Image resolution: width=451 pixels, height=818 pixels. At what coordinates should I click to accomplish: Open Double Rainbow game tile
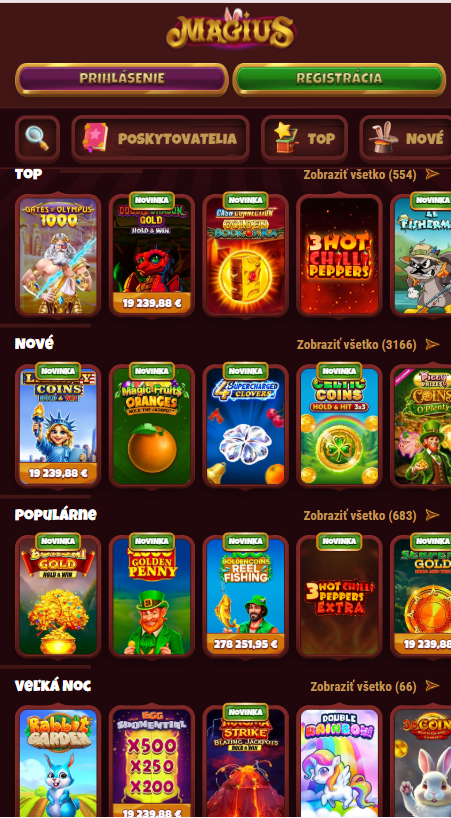tap(339, 762)
